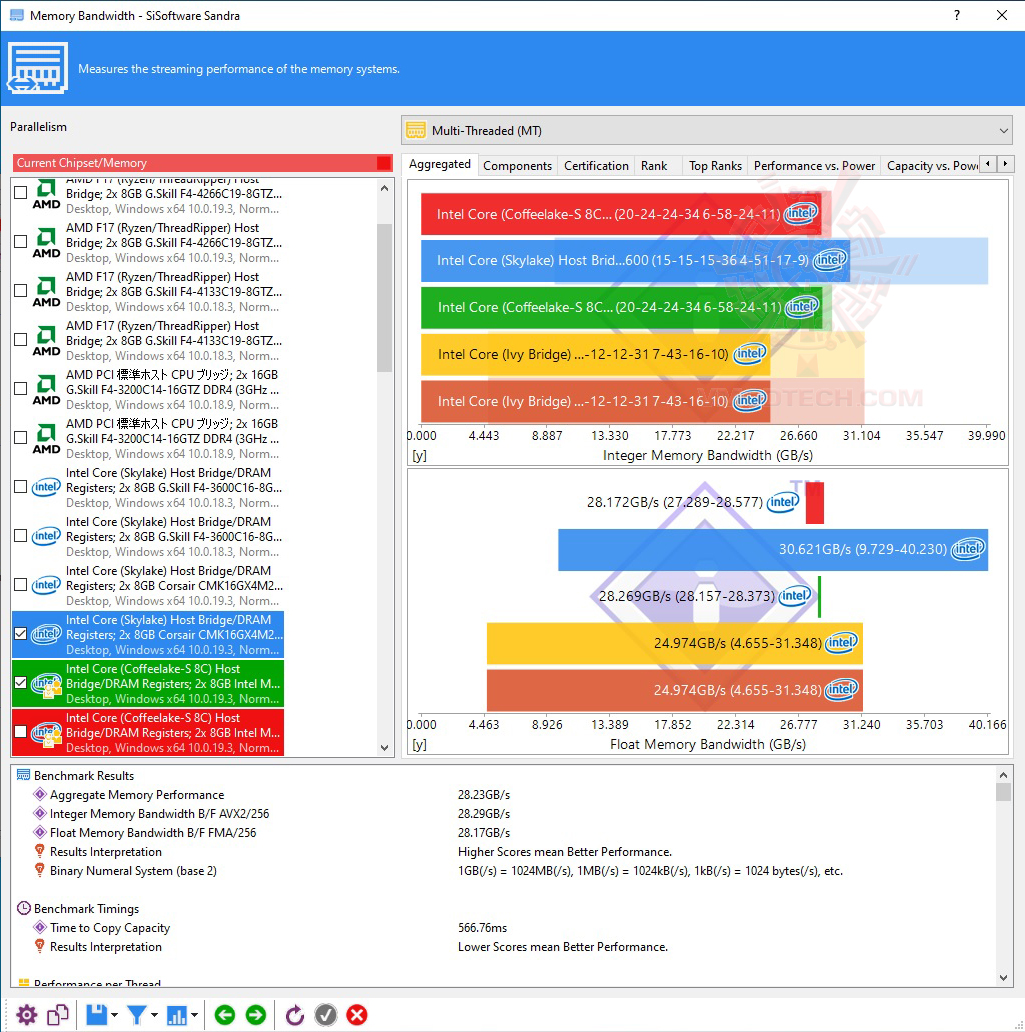Select the red Coffeelake-S 8C list entry
Screen dimensions: 1025x1032
148,733
